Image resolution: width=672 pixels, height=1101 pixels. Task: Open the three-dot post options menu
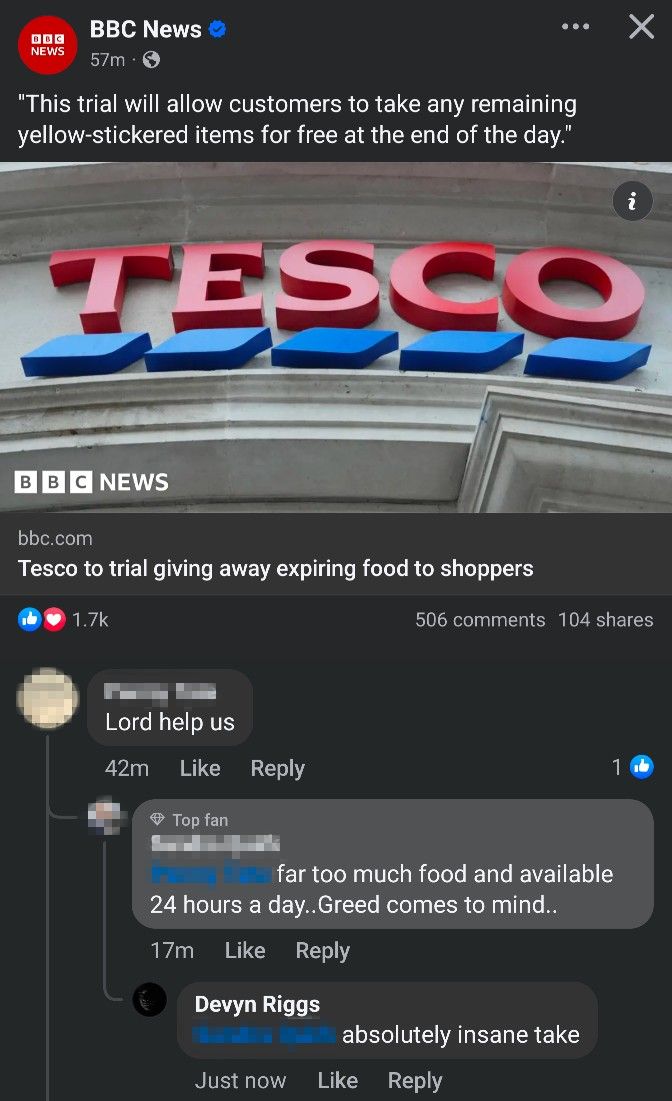coord(575,27)
